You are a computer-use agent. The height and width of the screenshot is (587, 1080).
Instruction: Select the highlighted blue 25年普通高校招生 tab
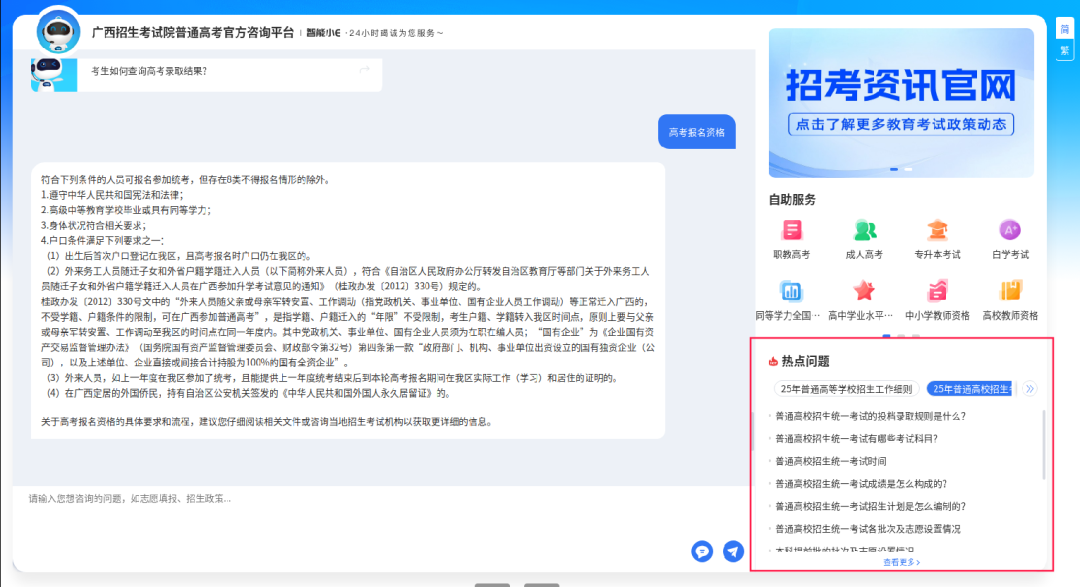point(969,389)
